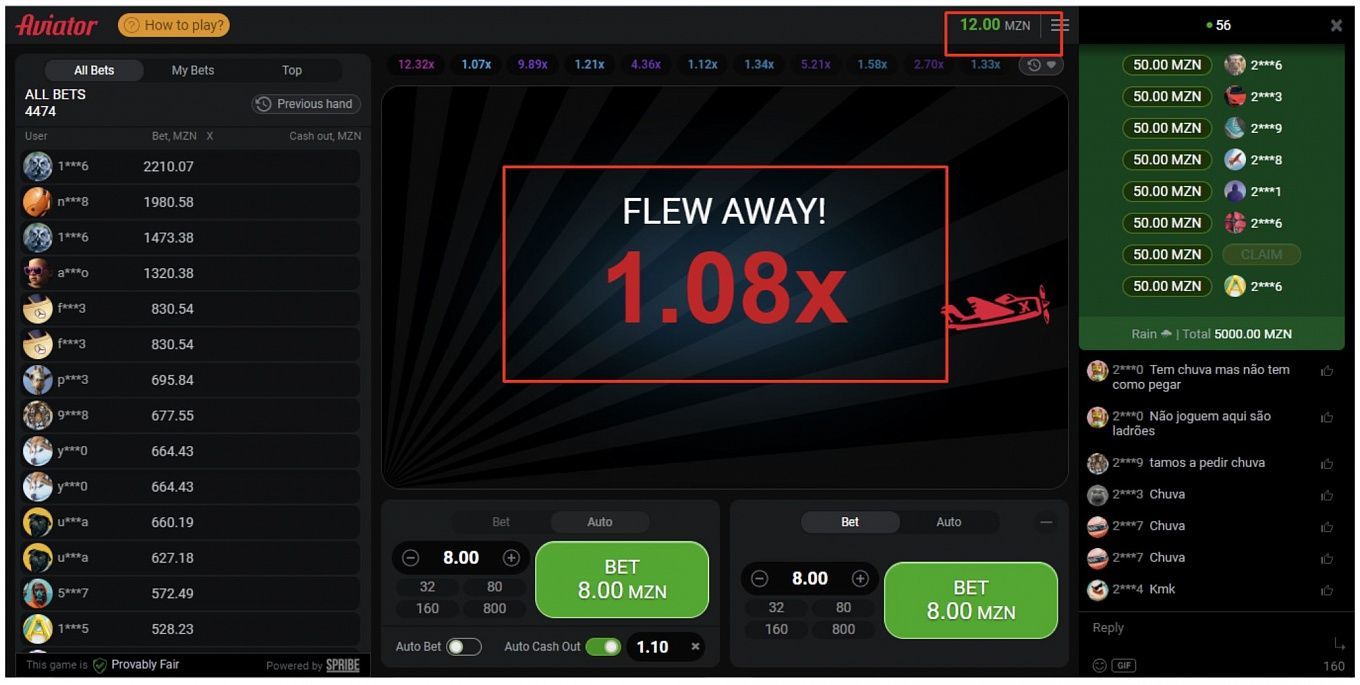This screenshot has height=685, width=1360.
Task: Decrease left panel bet amount
Action: (410, 558)
